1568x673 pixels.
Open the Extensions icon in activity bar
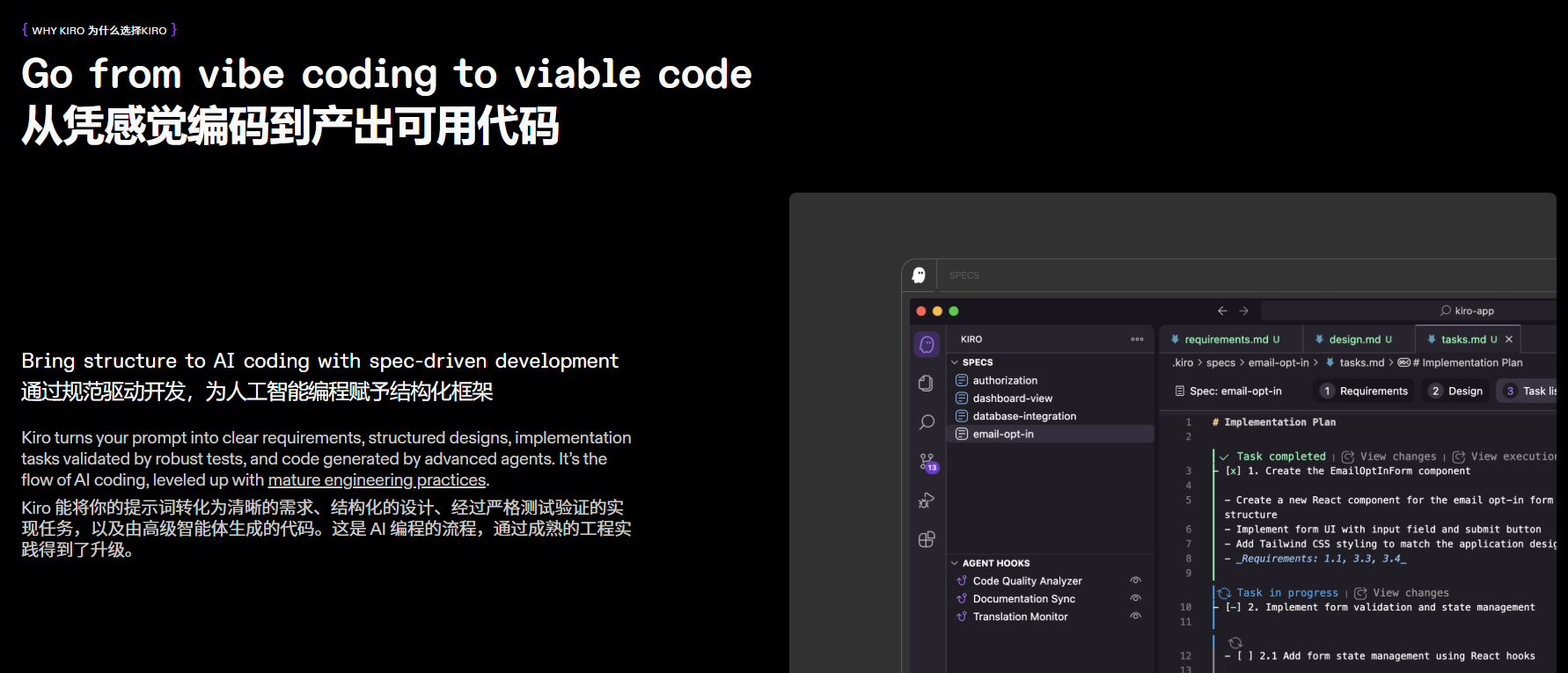[x=927, y=539]
